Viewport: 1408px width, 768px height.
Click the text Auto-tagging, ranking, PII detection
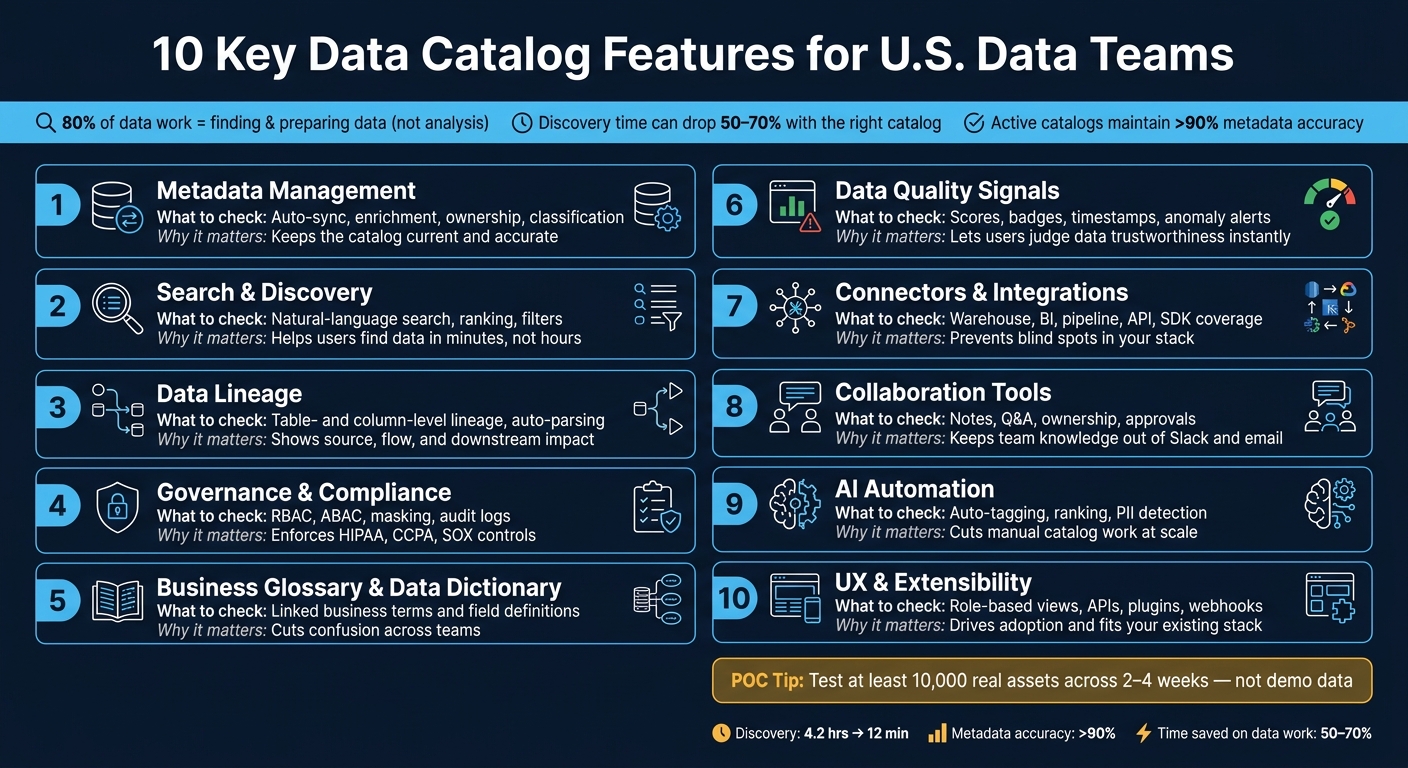point(1078,513)
